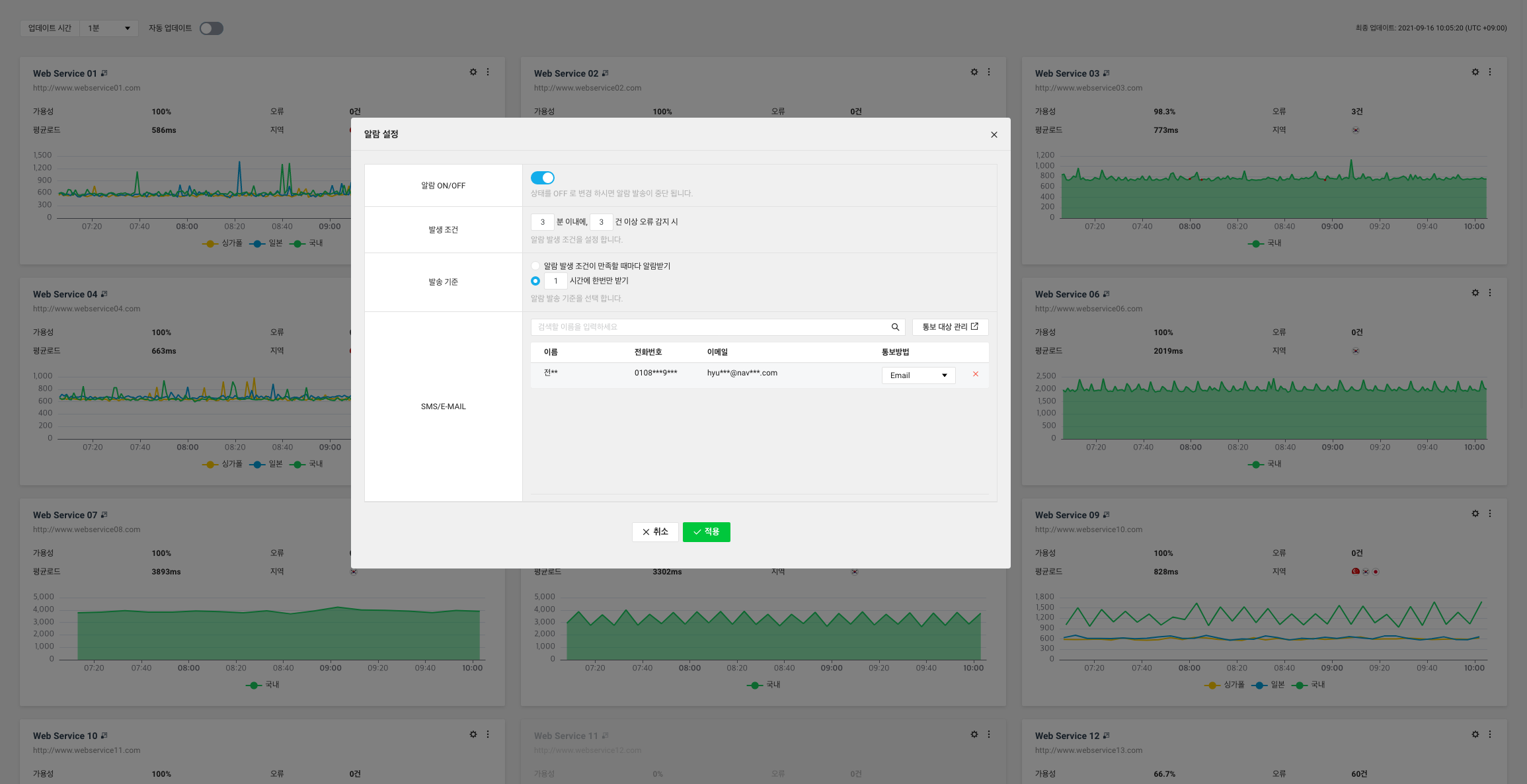Click the last update timestamp text
Image resolution: width=1527 pixels, height=784 pixels.
tap(1430, 28)
